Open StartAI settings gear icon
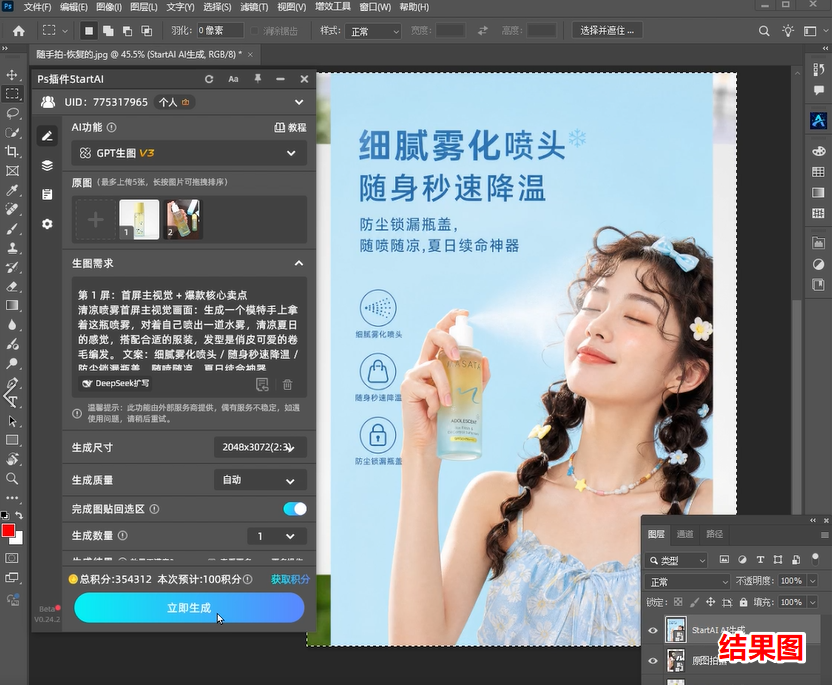The height and width of the screenshot is (685, 832). click(47, 224)
